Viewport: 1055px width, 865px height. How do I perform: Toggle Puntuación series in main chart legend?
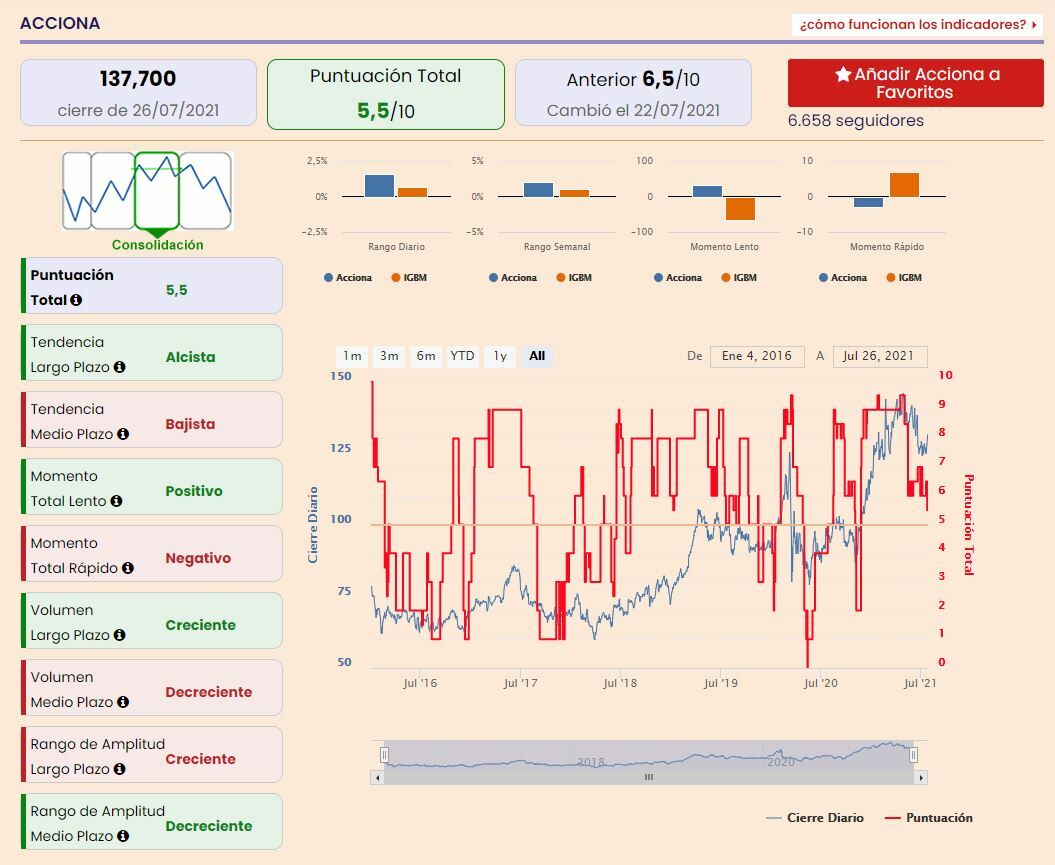(x=929, y=818)
